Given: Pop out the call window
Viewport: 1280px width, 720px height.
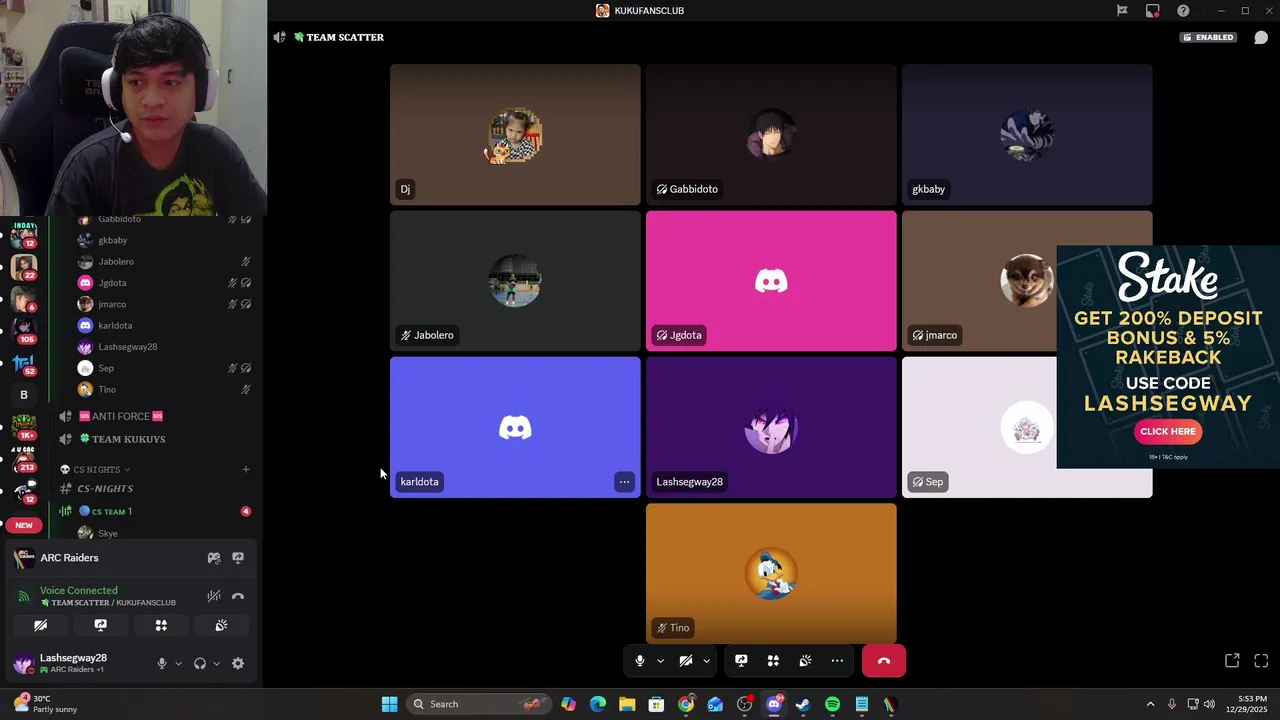Looking at the screenshot, I should click(x=1232, y=661).
